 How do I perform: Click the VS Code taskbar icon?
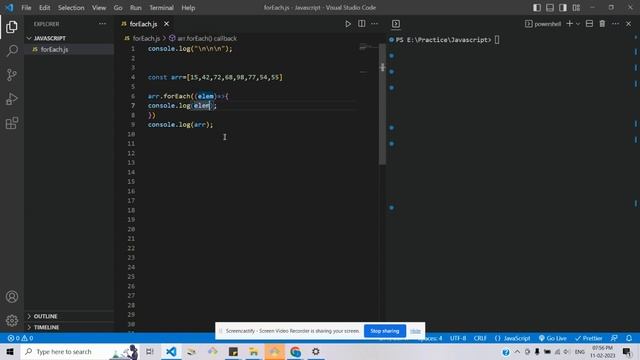tap(171, 351)
